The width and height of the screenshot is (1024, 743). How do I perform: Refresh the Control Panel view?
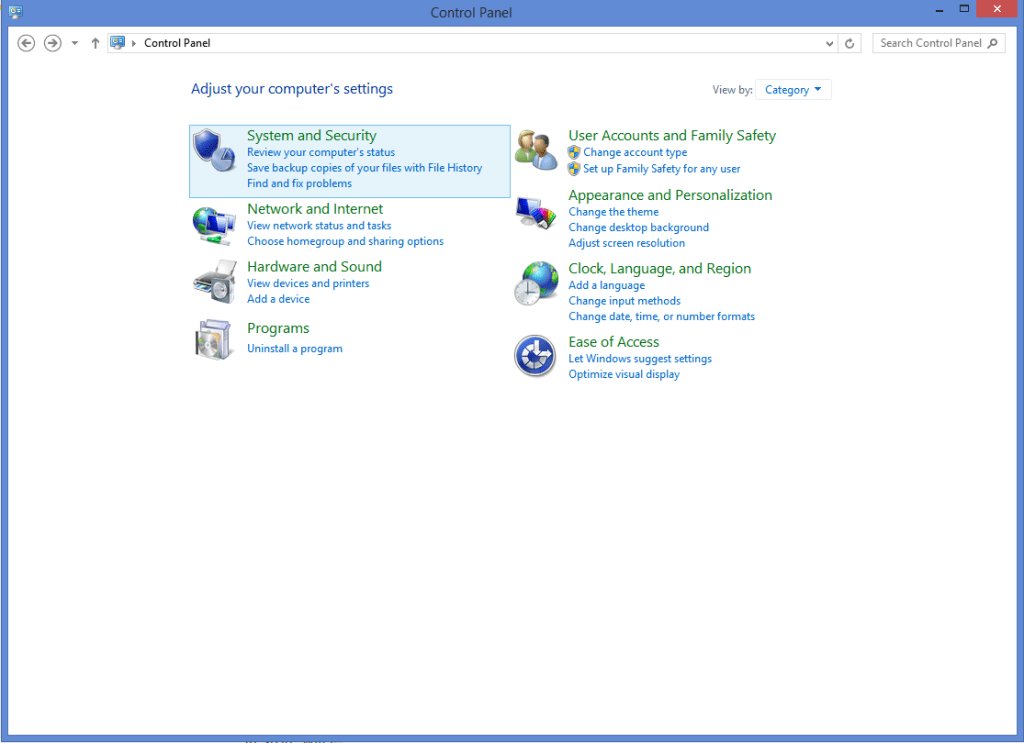pos(850,44)
